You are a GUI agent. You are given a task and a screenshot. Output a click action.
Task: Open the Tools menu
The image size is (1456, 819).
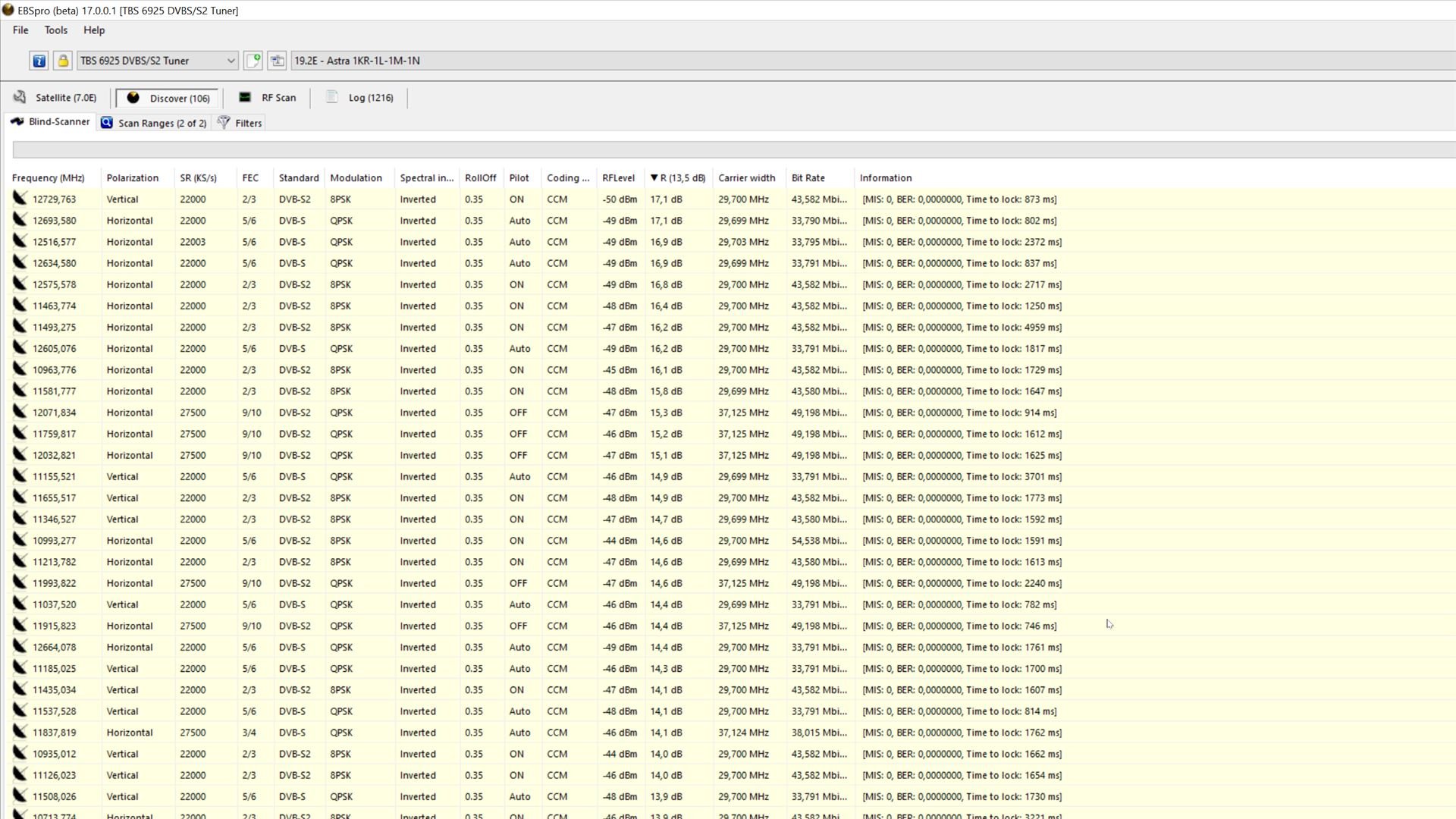click(x=55, y=30)
